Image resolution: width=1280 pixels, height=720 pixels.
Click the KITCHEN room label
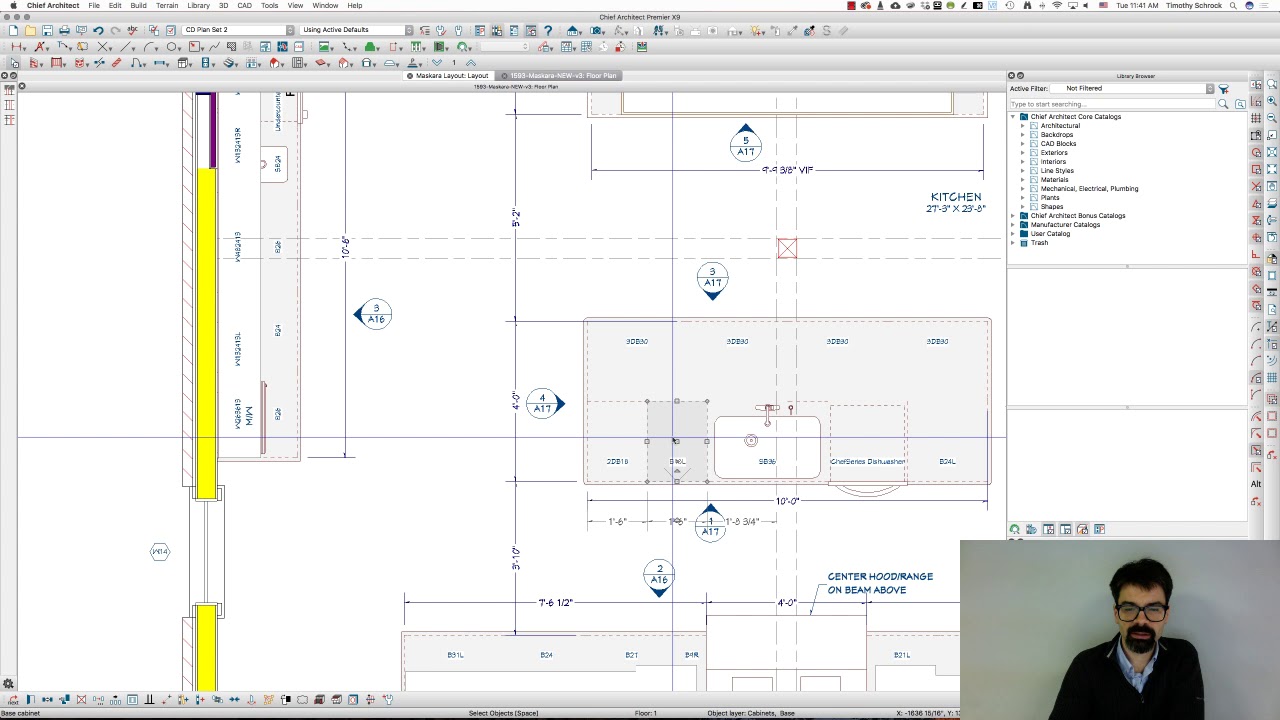pyautogui.click(x=956, y=197)
